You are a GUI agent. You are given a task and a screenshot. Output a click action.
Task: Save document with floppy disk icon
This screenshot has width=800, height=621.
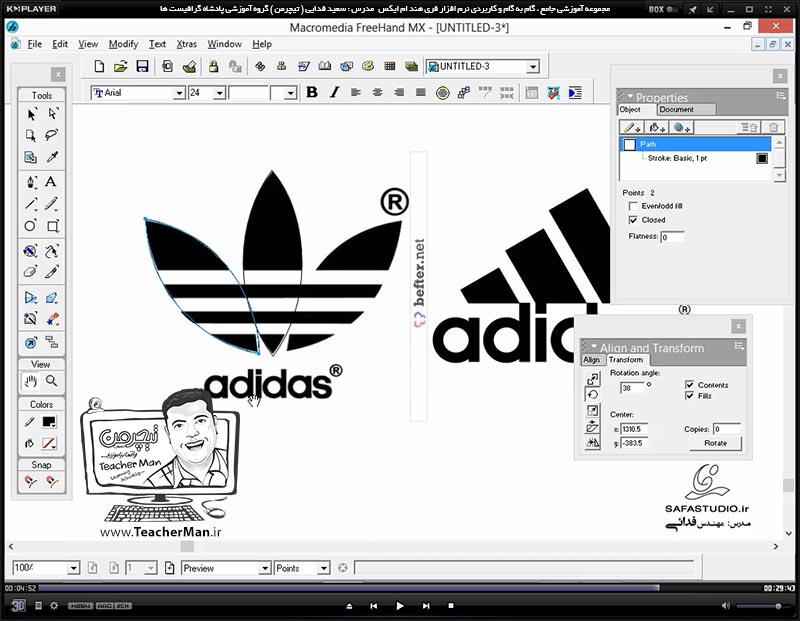click(142, 66)
